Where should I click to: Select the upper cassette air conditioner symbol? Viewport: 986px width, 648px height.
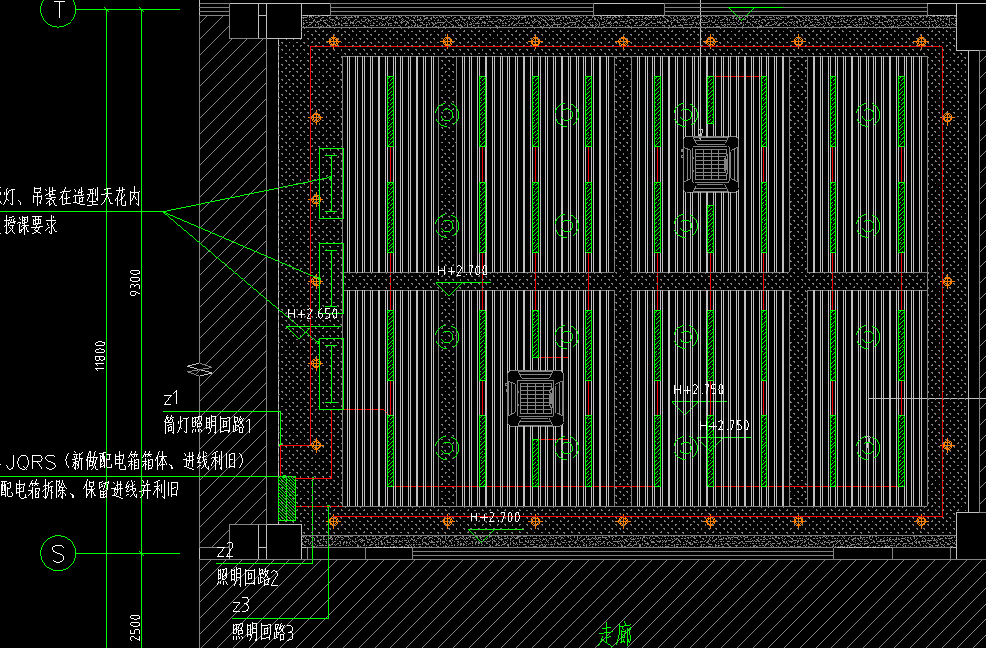coord(711,164)
